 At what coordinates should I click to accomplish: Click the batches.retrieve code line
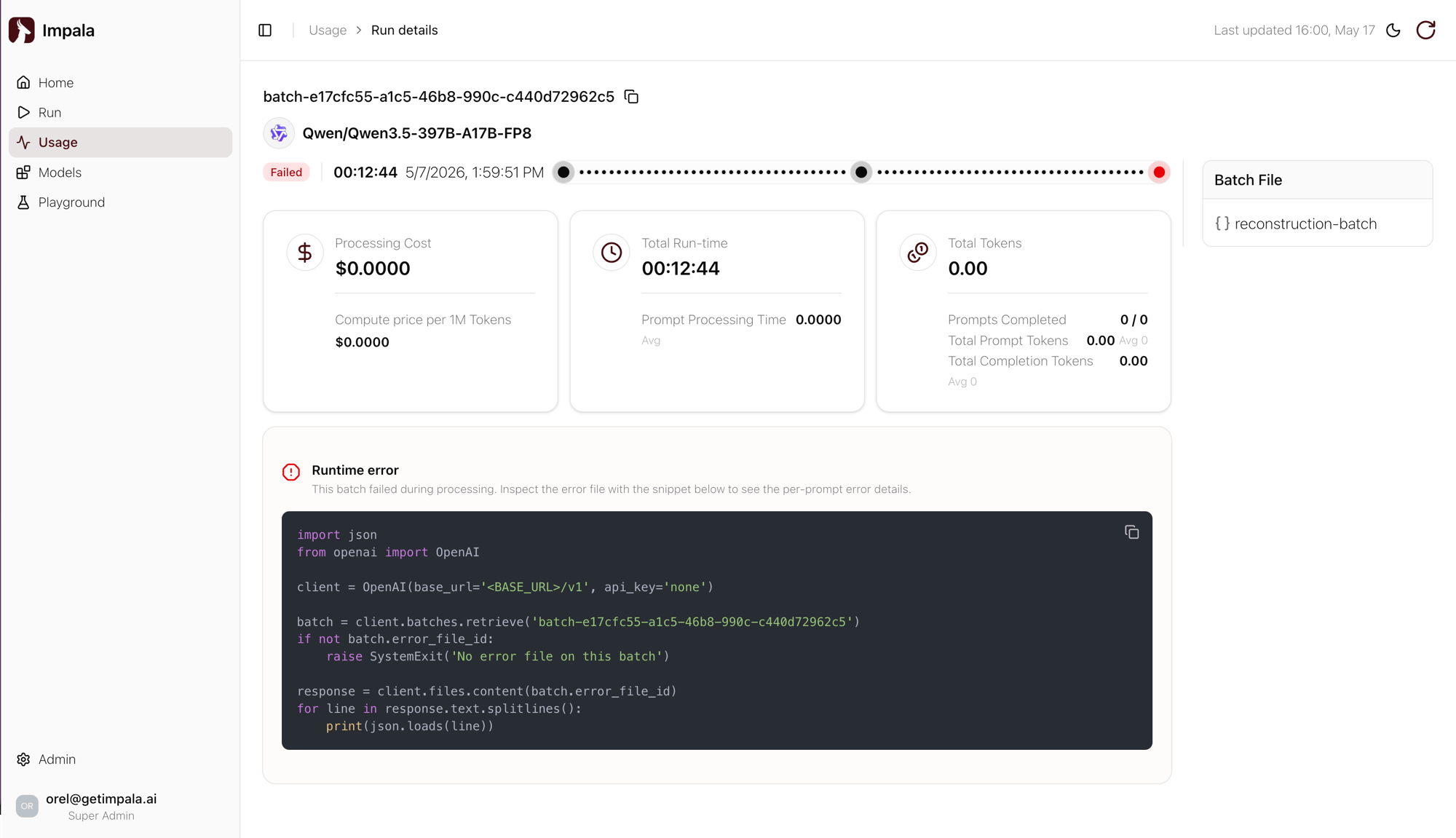click(579, 622)
